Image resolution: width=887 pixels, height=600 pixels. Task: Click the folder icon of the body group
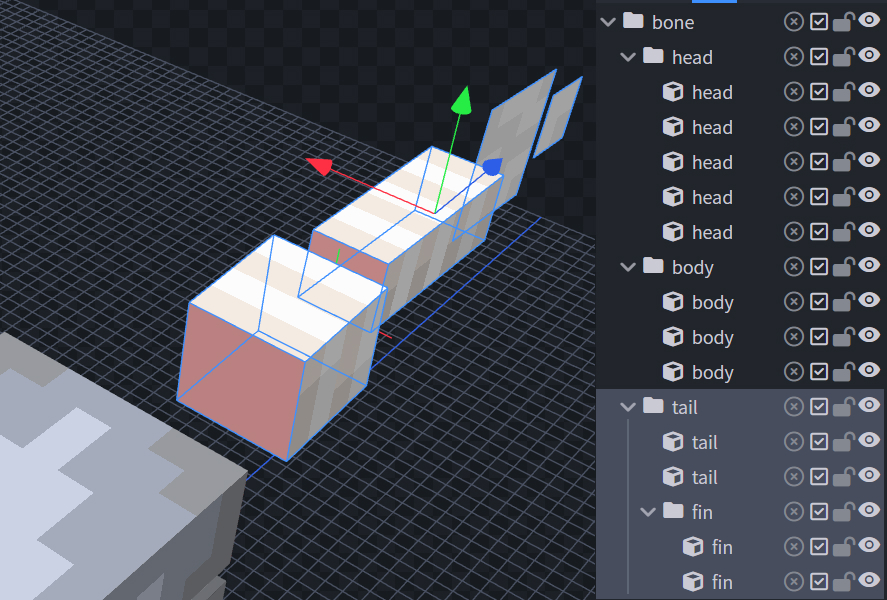coord(653,266)
